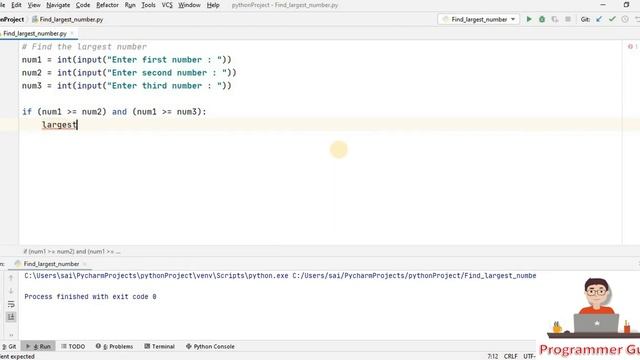Open the Edit menu
This screenshot has width=640, height=360.
click(x=16, y=5)
